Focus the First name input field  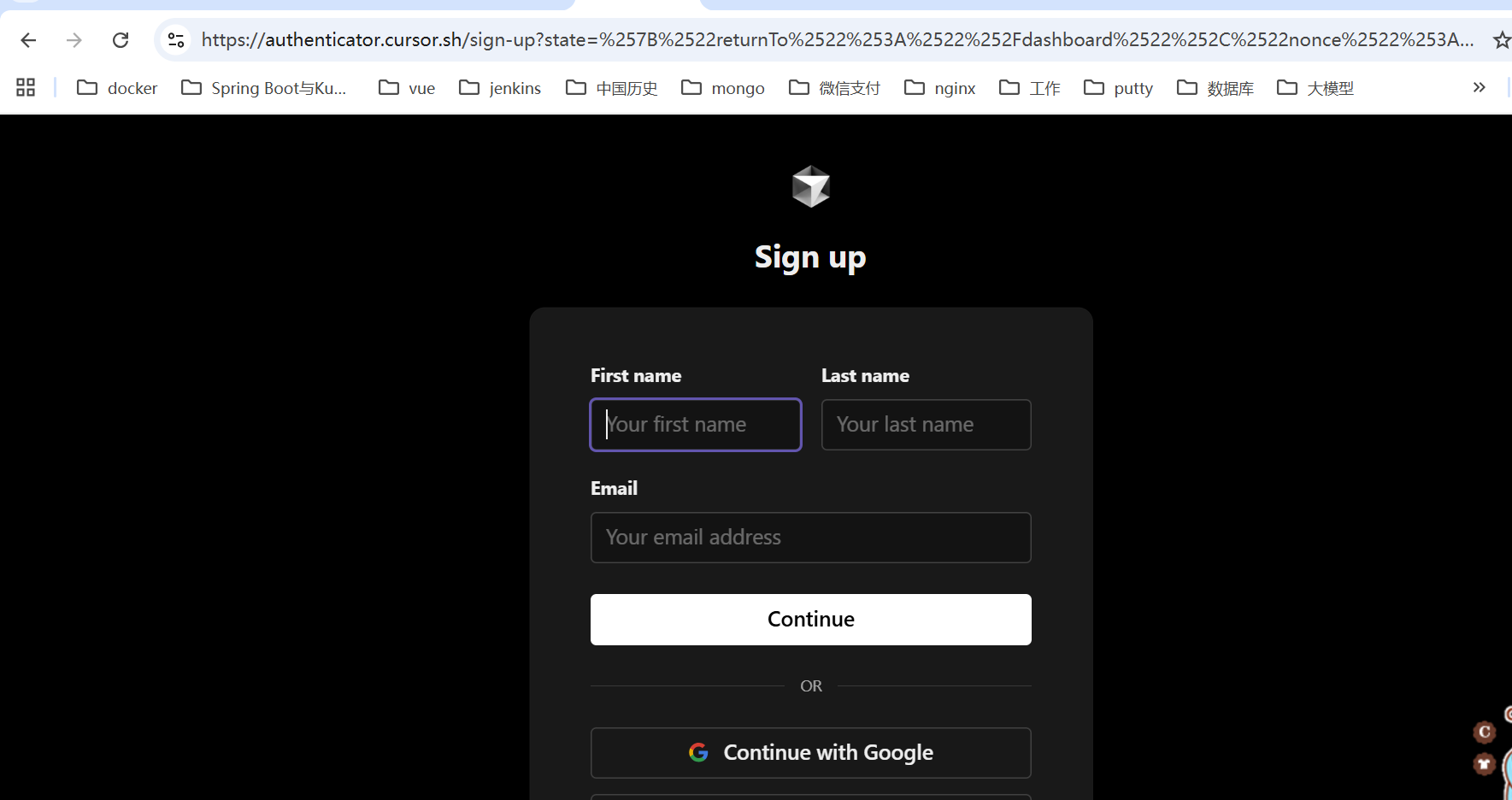[x=696, y=425]
